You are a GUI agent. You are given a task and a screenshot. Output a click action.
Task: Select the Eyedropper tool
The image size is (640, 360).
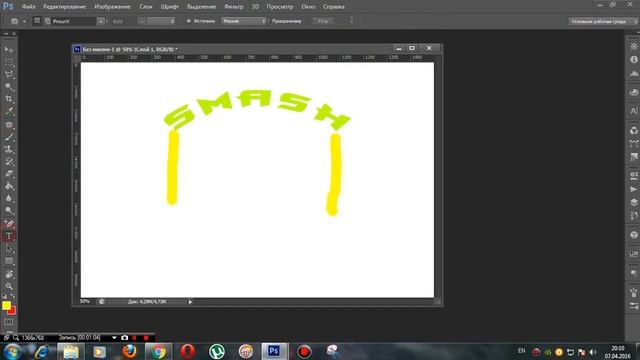9,111
